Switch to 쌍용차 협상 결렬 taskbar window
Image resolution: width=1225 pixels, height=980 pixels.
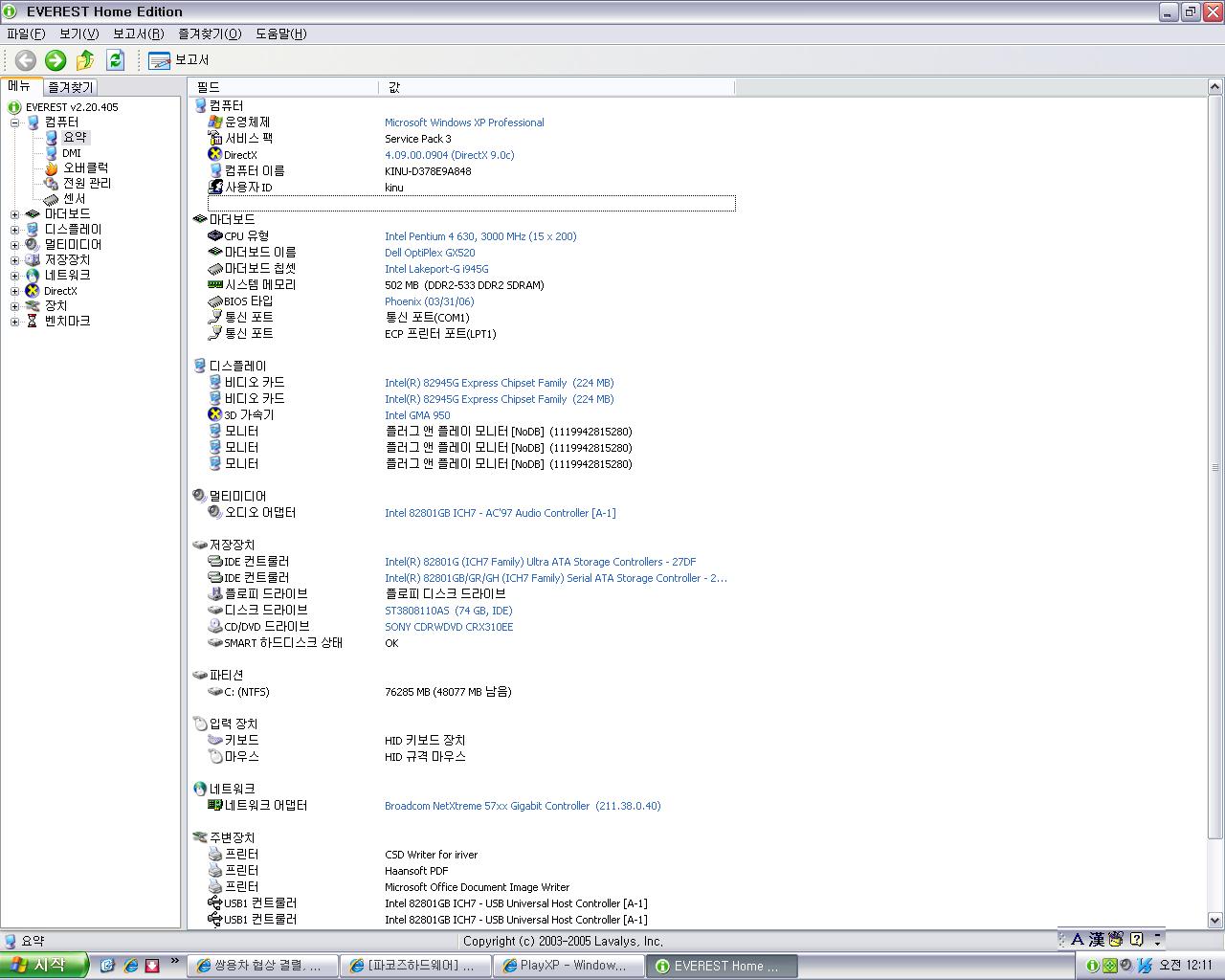[262, 966]
